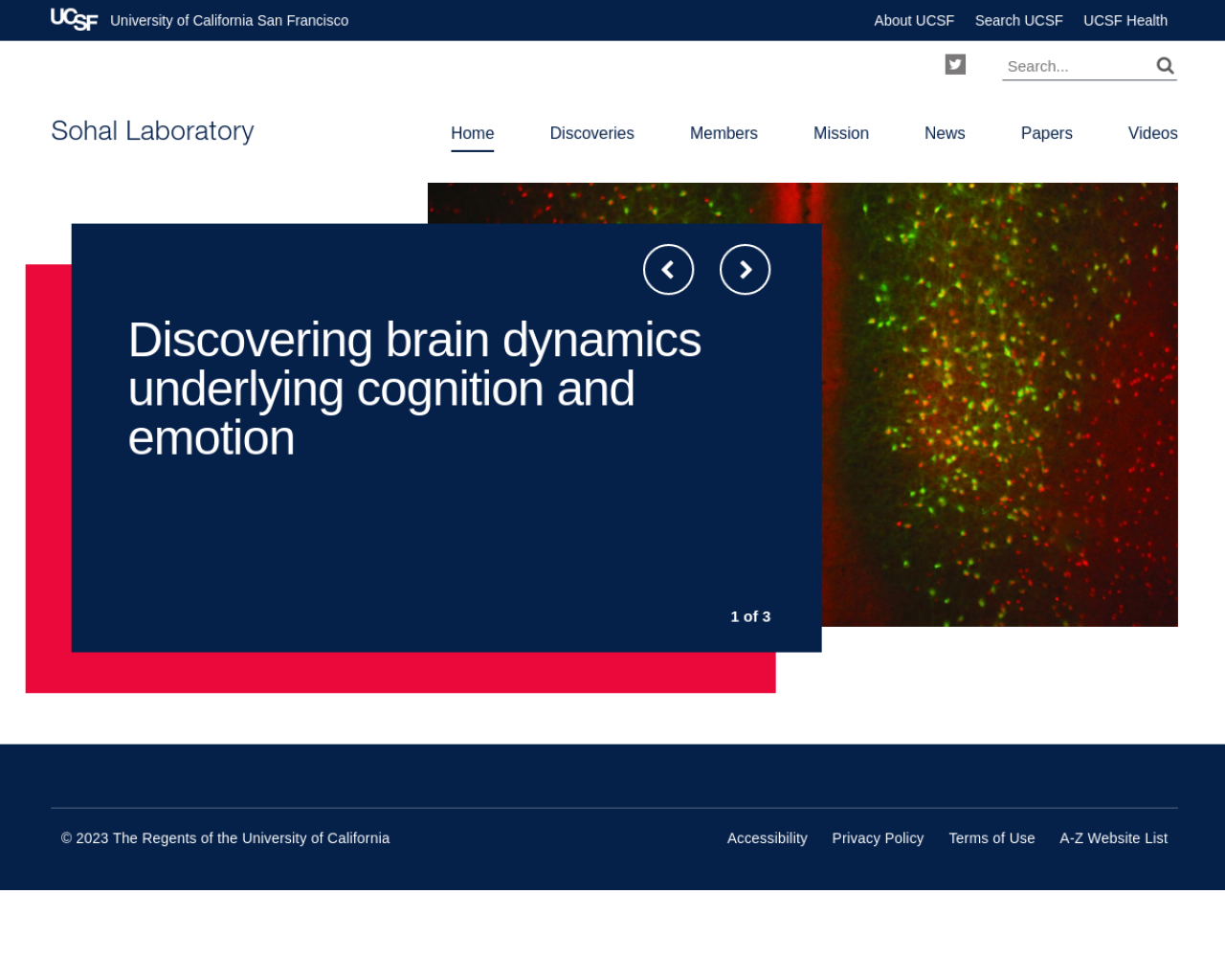The image size is (1225, 980).
Task: Click the Sohal Laboratory site title
Action: [152, 131]
